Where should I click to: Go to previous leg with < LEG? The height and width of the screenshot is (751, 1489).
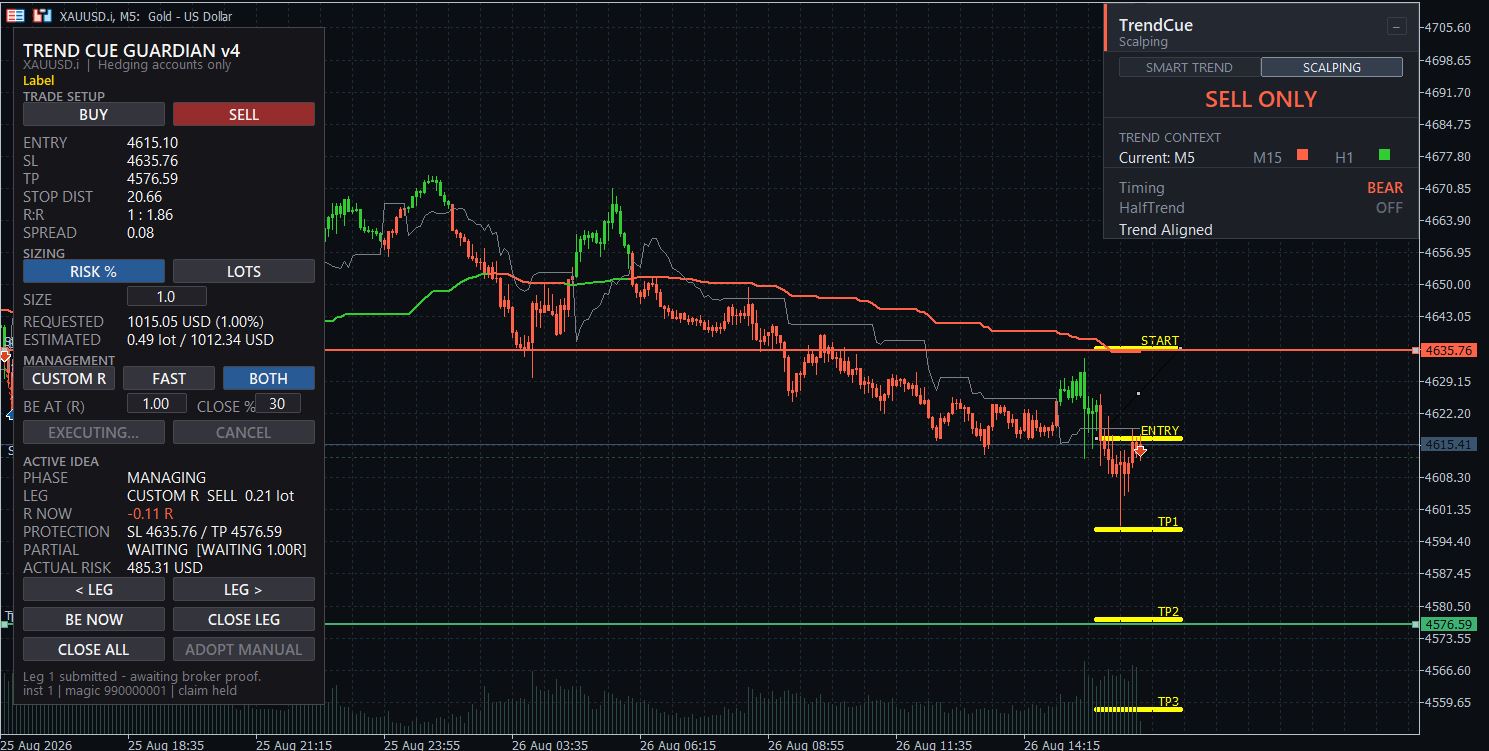[x=93, y=589]
